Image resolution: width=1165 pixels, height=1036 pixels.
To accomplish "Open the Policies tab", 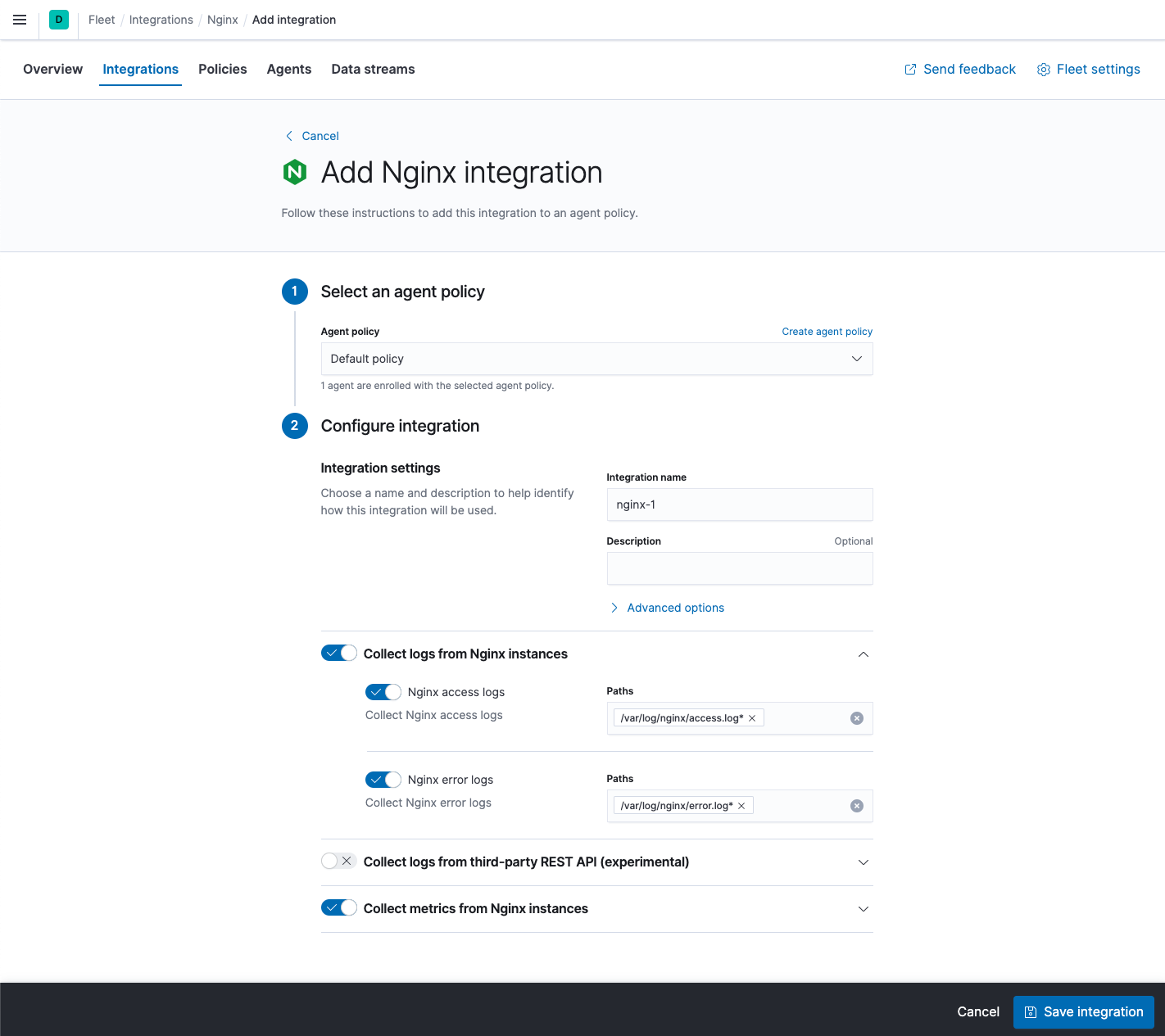I will (222, 69).
